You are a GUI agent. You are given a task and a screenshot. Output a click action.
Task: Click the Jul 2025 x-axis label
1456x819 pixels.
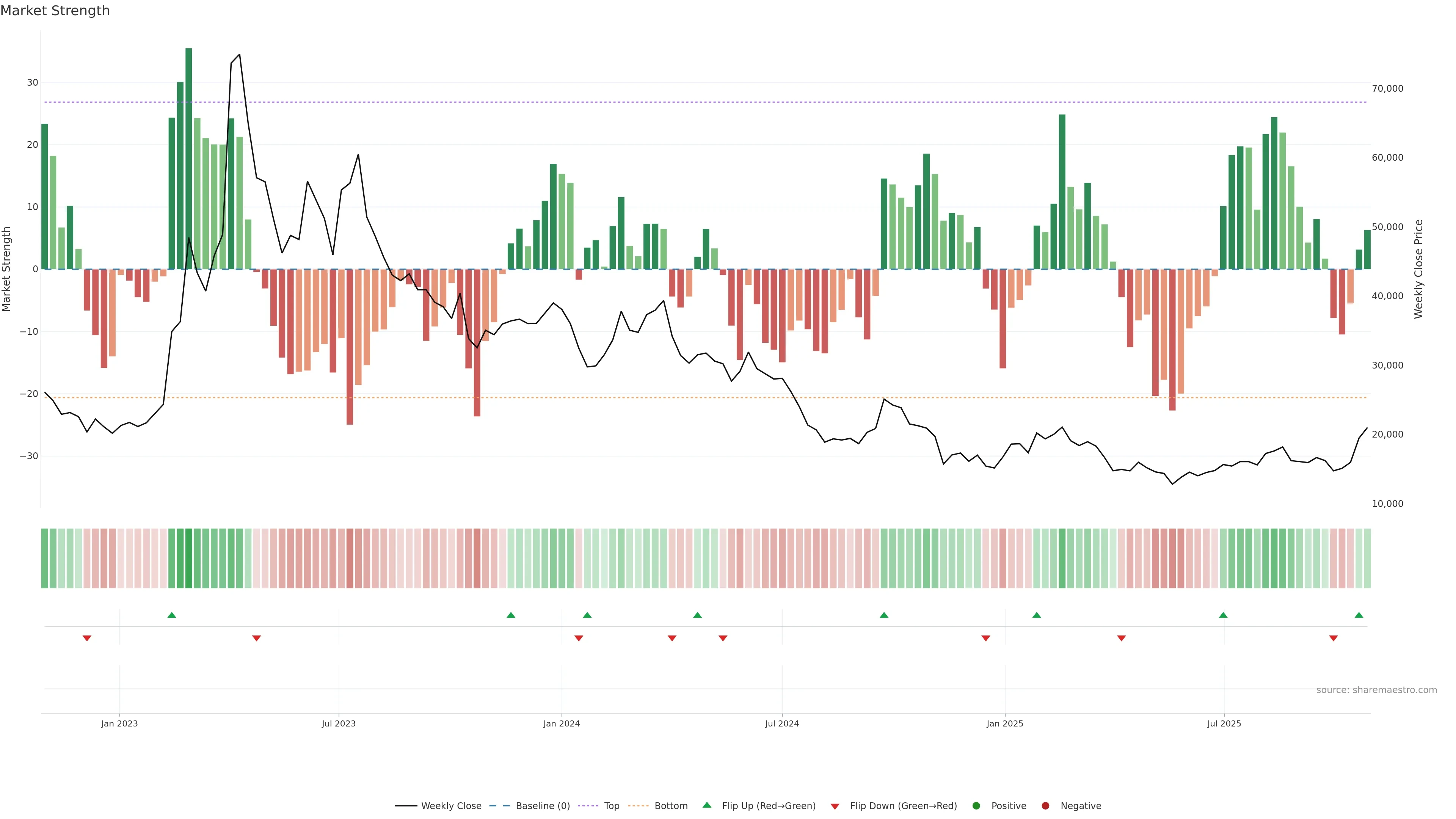(x=1224, y=723)
